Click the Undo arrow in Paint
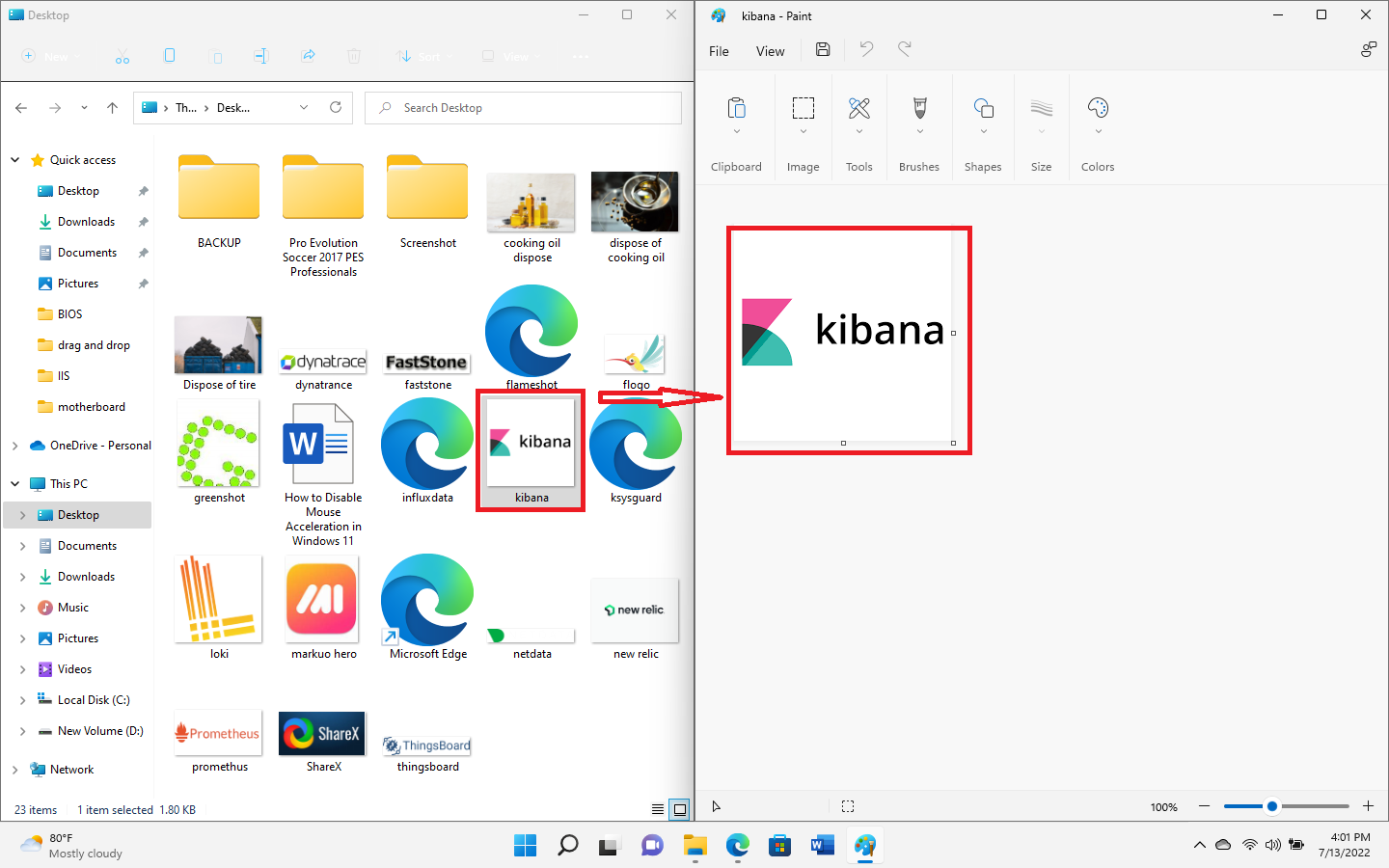1389x868 pixels. [x=866, y=49]
